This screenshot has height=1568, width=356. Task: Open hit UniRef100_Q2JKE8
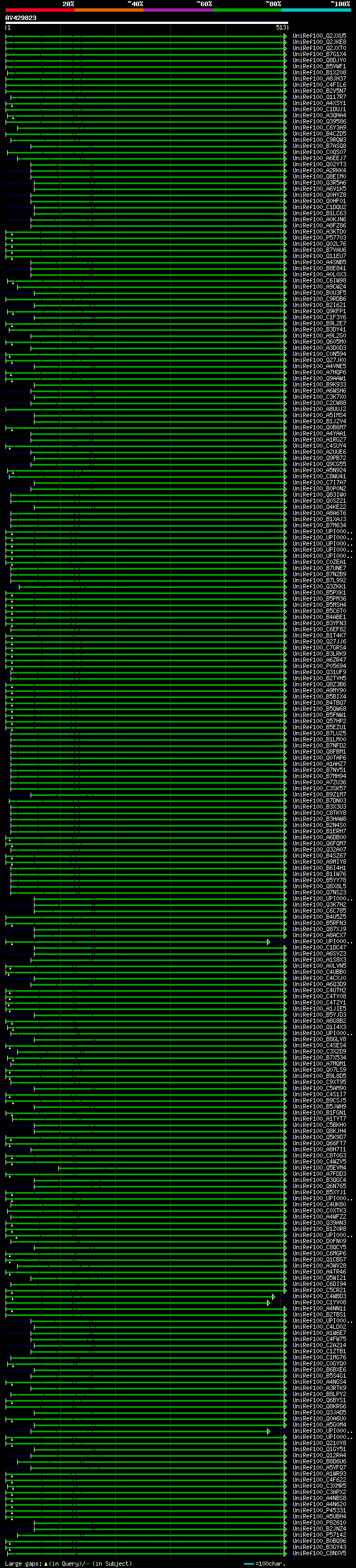[319, 42]
